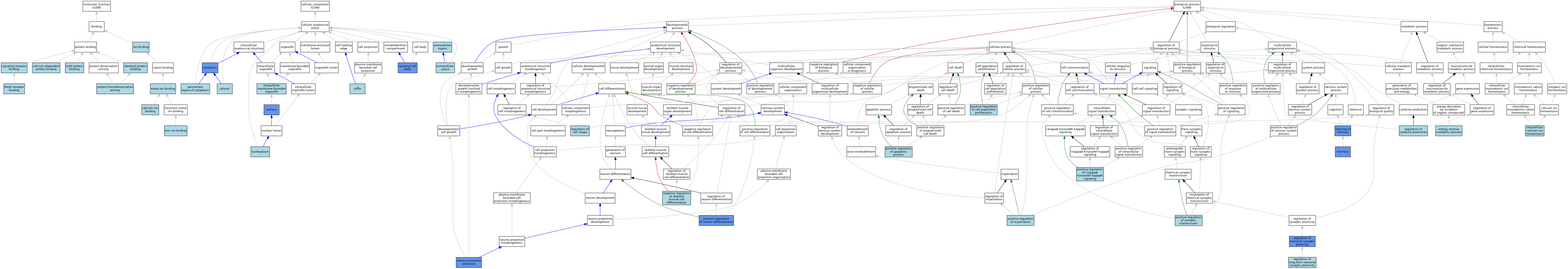Image resolution: width=1568 pixels, height=269 pixels.
Task: Click the 'extracellular region' node
Action: pyautogui.click(x=442, y=47)
